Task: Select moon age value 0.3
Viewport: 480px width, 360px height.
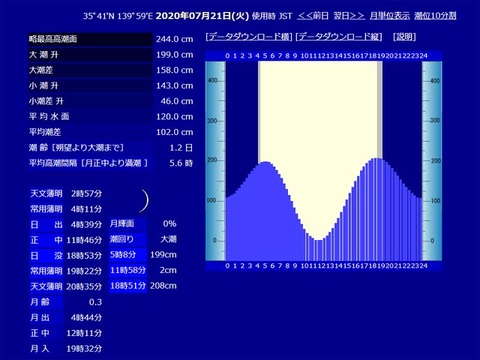Action: tap(95, 302)
